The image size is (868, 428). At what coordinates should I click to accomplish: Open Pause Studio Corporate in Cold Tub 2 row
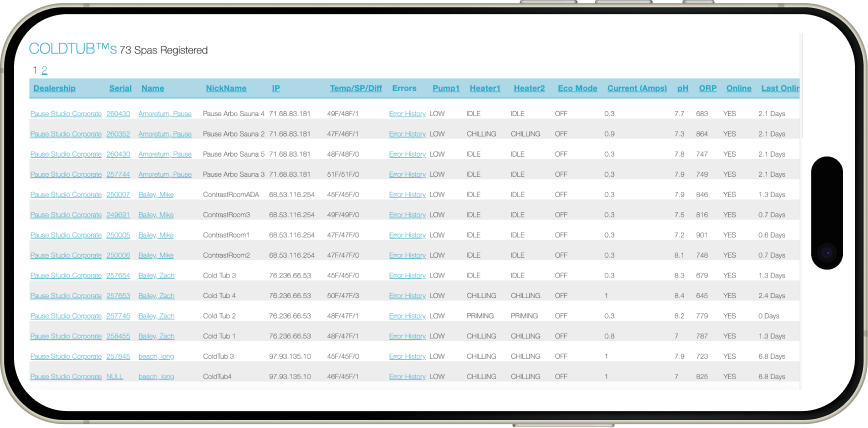coord(66,316)
